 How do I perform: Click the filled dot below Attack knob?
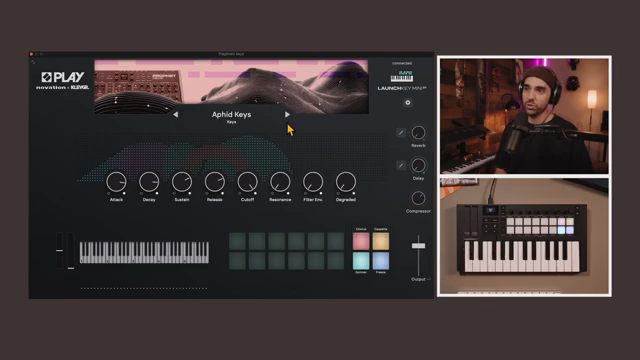(x=124, y=193)
